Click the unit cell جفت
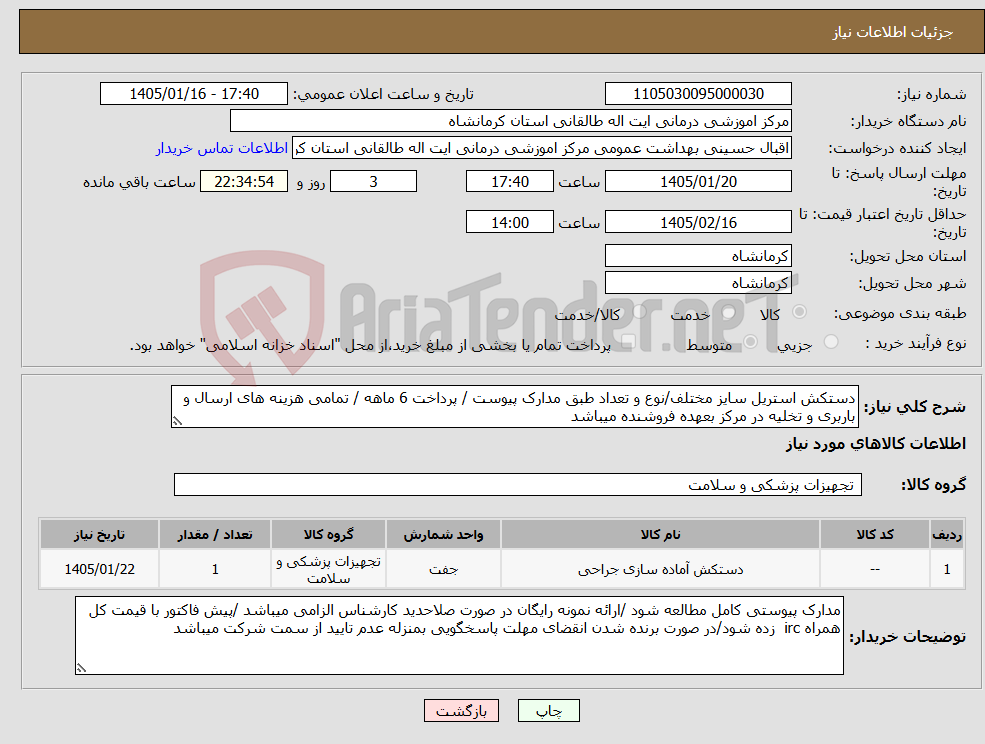Screen dimensions: 985x744 443,569
